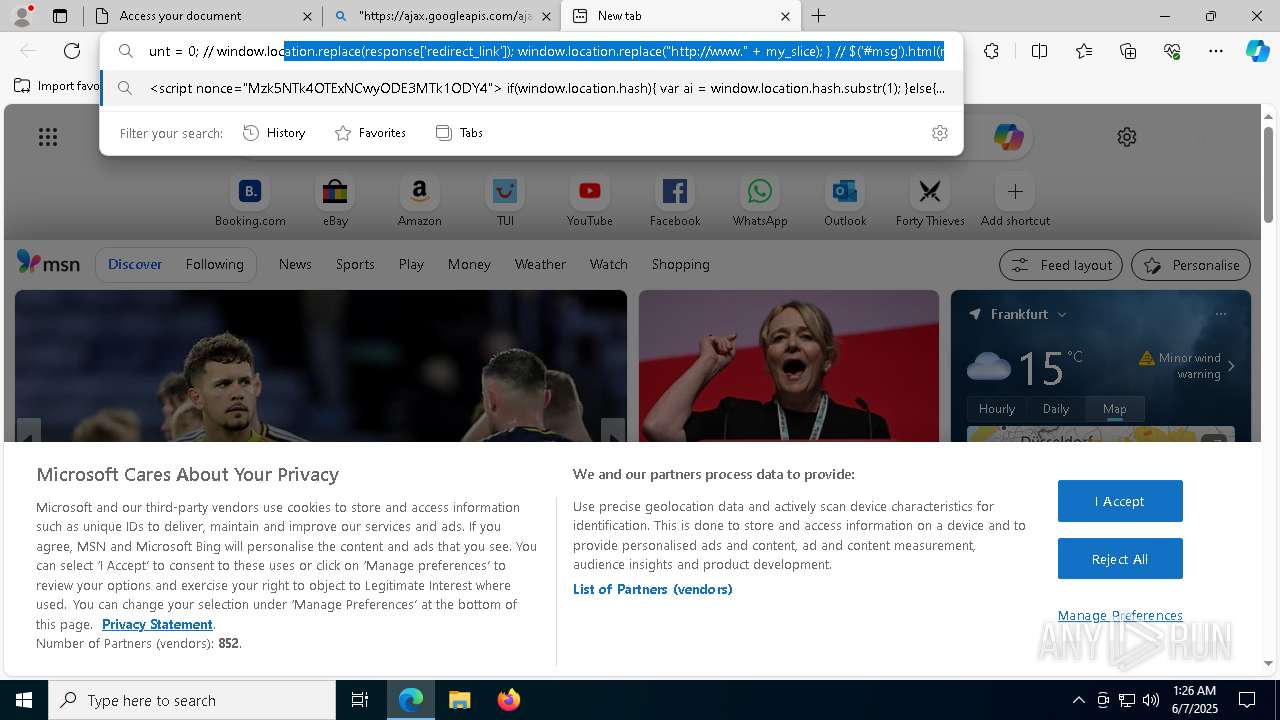This screenshot has width=1280, height=720.
Task: Launch Firefox from the taskbar
Action: (509, 700)
